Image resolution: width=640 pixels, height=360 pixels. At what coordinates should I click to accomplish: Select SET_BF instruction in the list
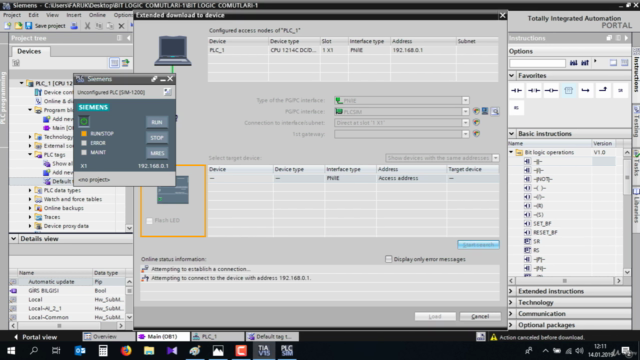tap(542, 224)
